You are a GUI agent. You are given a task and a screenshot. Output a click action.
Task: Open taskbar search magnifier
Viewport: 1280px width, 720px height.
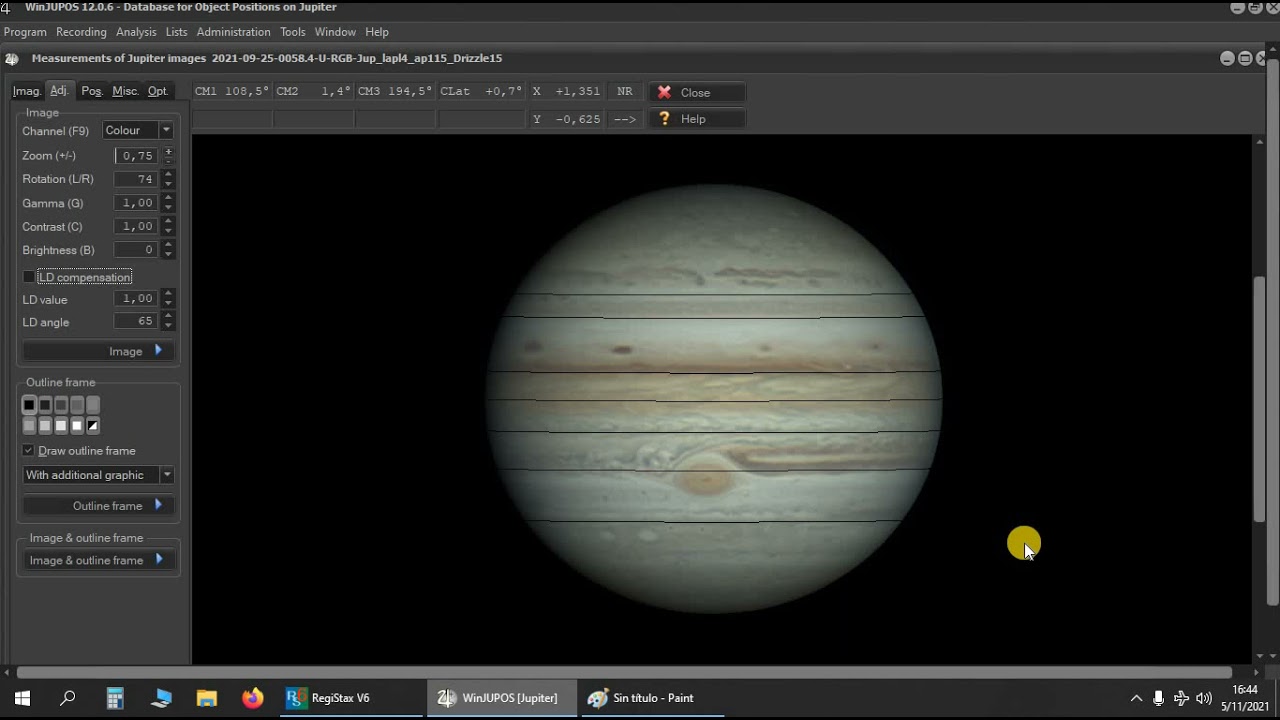(68, 698)
